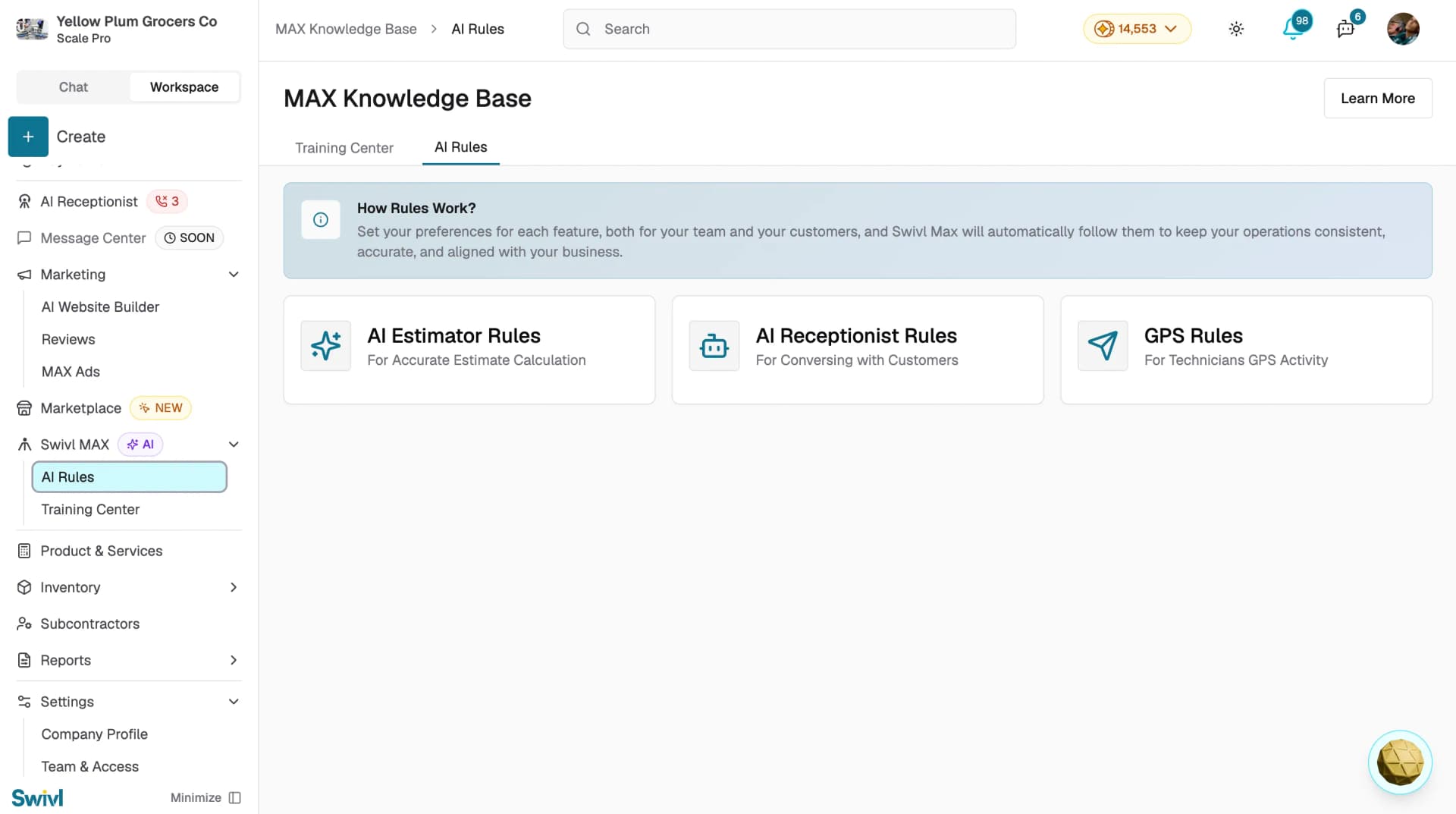
Task: Click the AI Receptionist missed calls badge
Action: click(167, 201)
